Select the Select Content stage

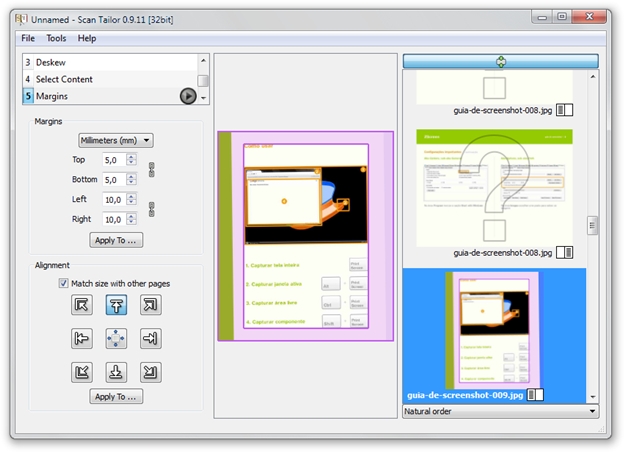tap(110, 79)
